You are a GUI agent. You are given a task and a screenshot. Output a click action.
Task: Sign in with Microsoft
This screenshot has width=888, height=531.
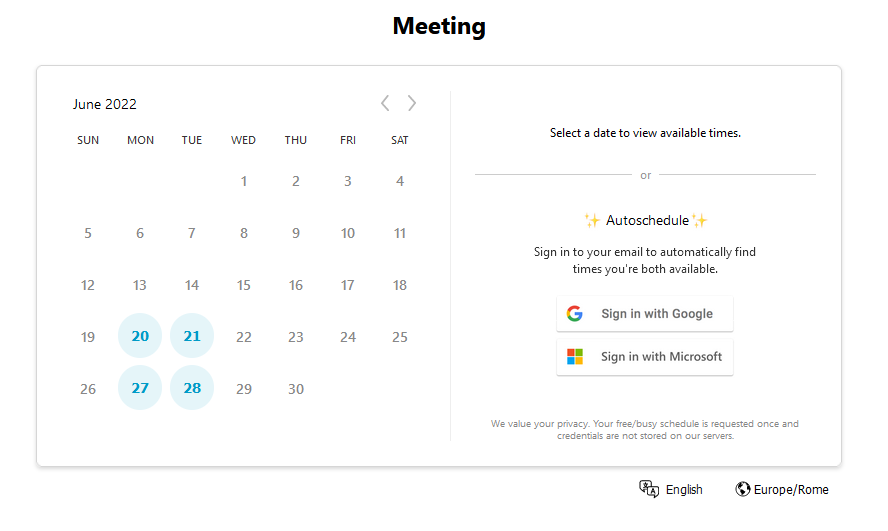coord(645,357)
